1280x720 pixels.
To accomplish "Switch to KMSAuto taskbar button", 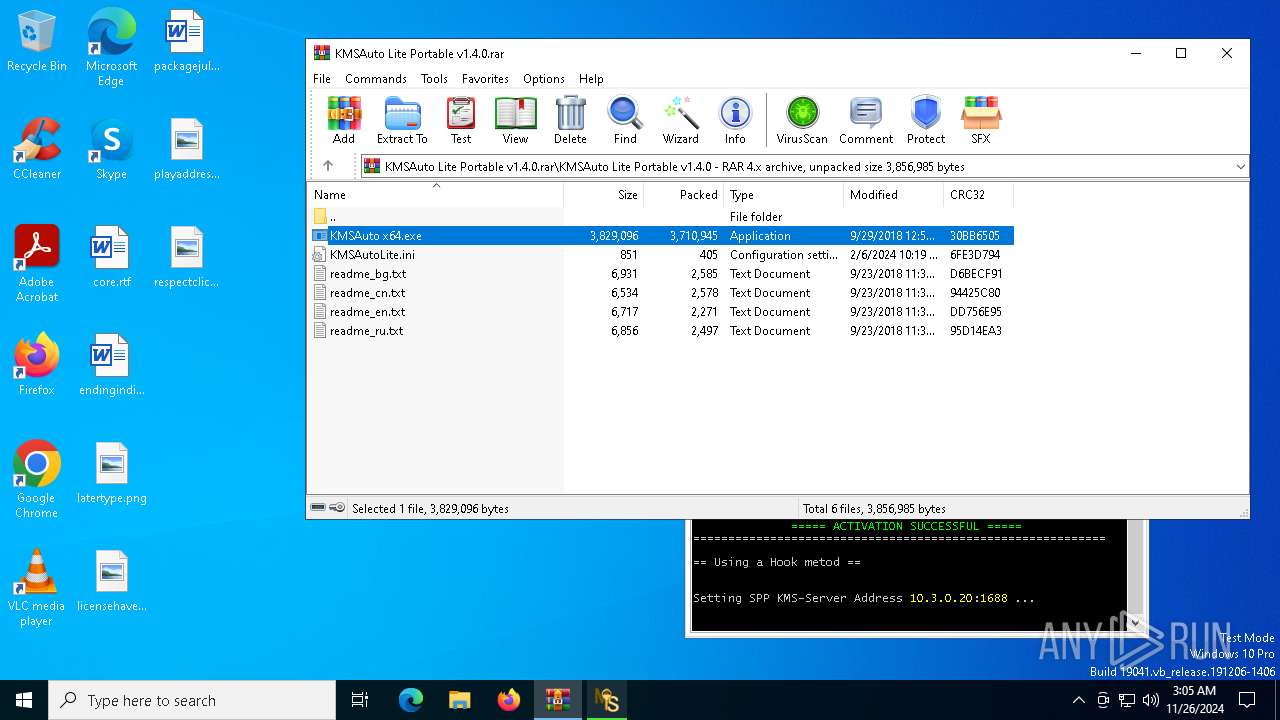I will pos(606,700).
